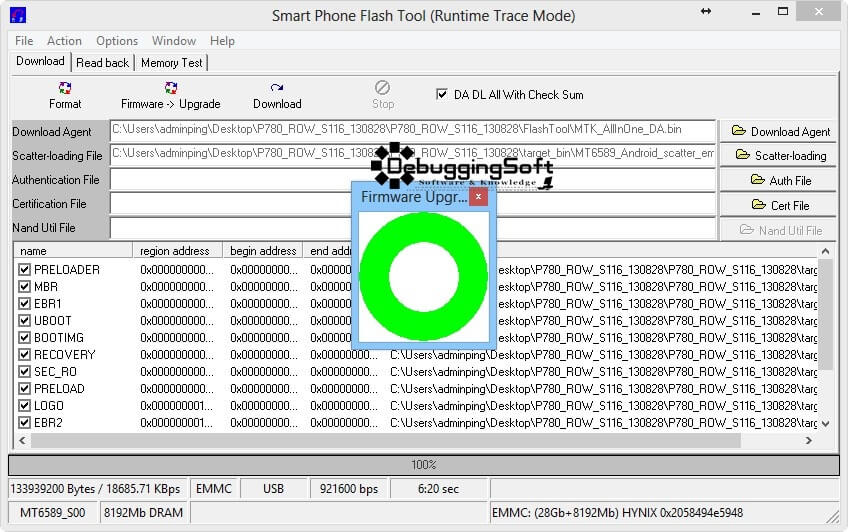The width and height of the screenshot is (848, 532).
Task: Click the name column header
Action: pos(73,251)
